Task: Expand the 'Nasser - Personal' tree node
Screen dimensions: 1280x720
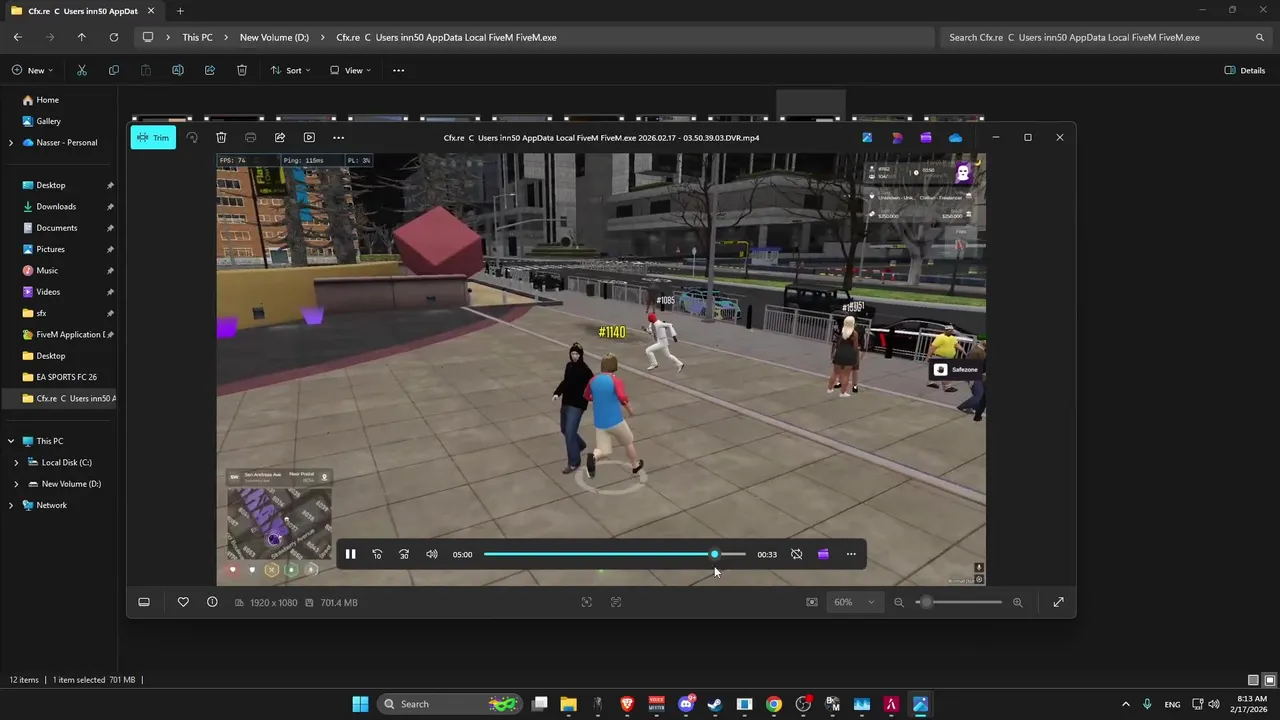Action: [x=11, y=142]
